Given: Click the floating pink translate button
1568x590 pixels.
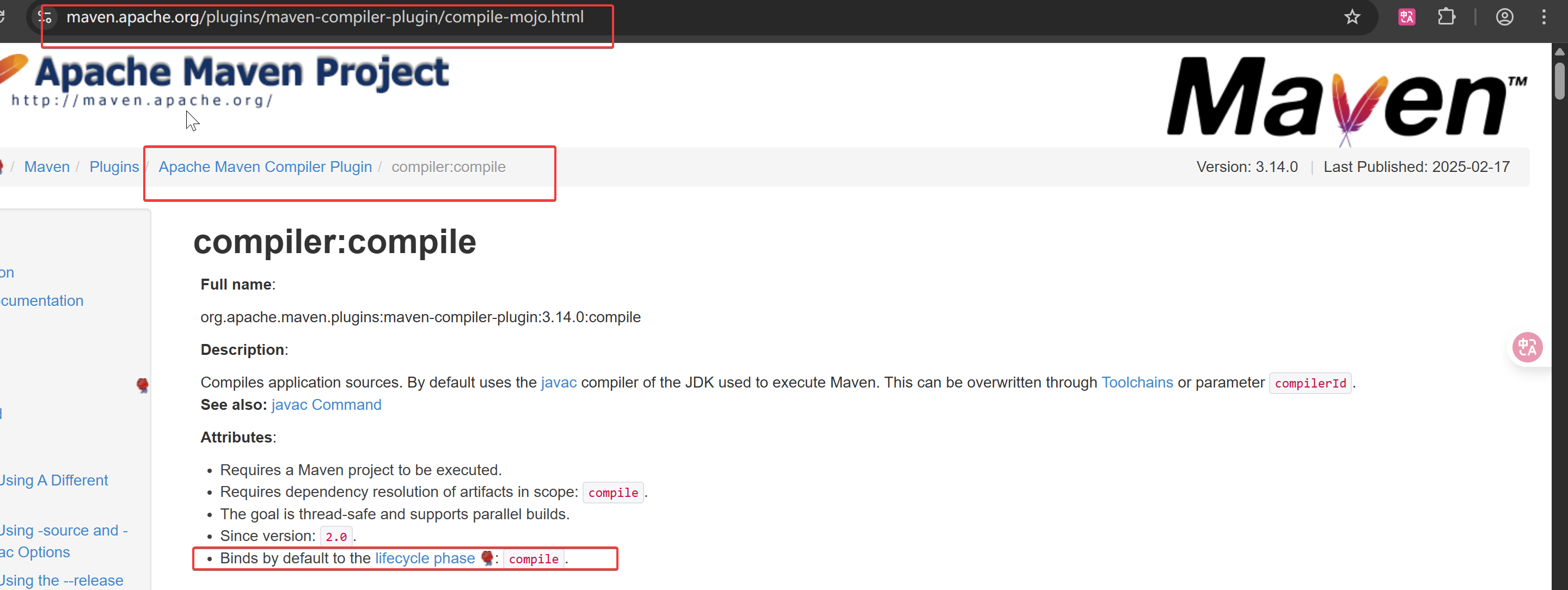Looking at the screenshot, I should [x=1527, y=347].
